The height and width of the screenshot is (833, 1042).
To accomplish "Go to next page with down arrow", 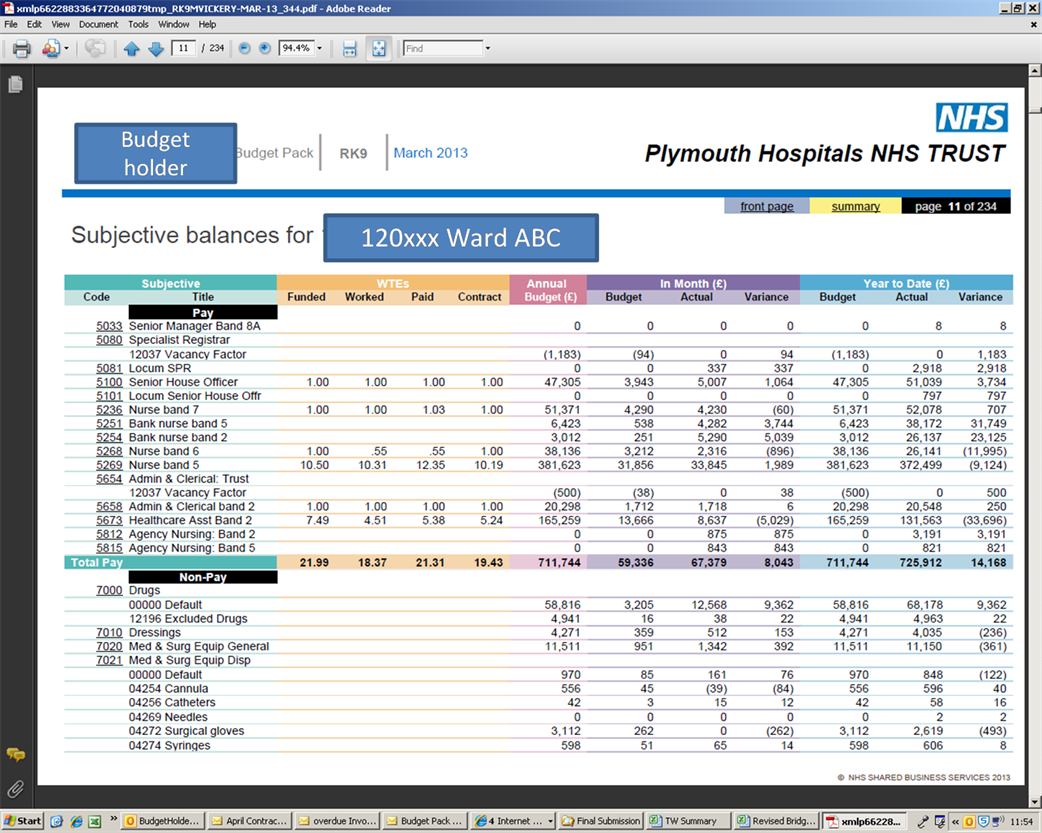I will [x=156, y=49].
